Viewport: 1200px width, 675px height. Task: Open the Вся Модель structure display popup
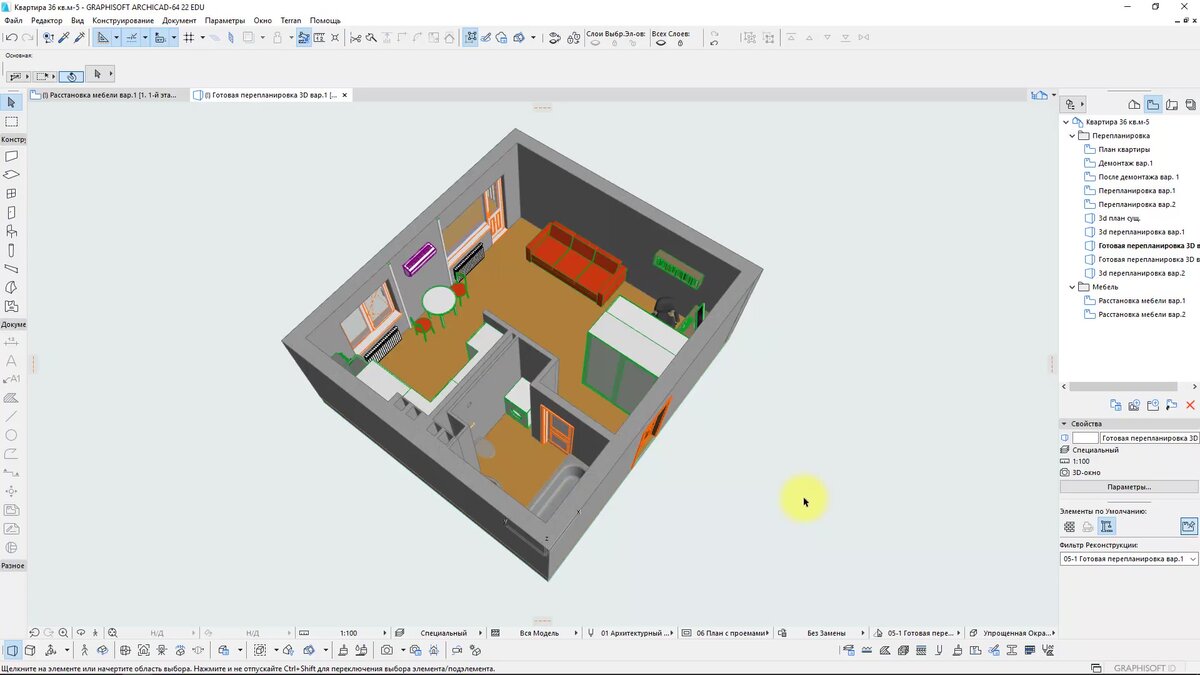pyautogui.click(x=538, y=633)
